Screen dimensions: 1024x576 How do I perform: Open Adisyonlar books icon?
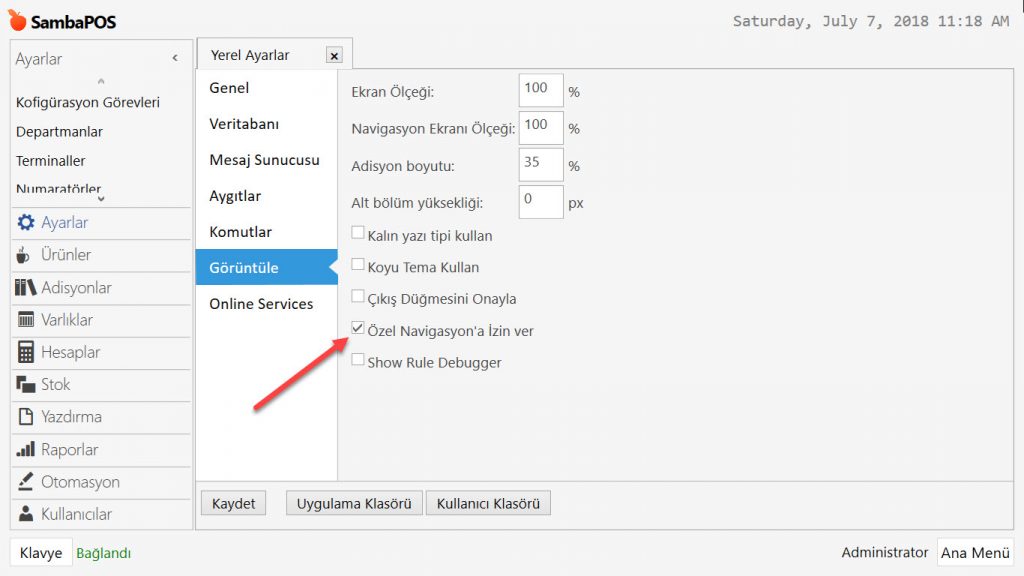[x=26, y=288]
